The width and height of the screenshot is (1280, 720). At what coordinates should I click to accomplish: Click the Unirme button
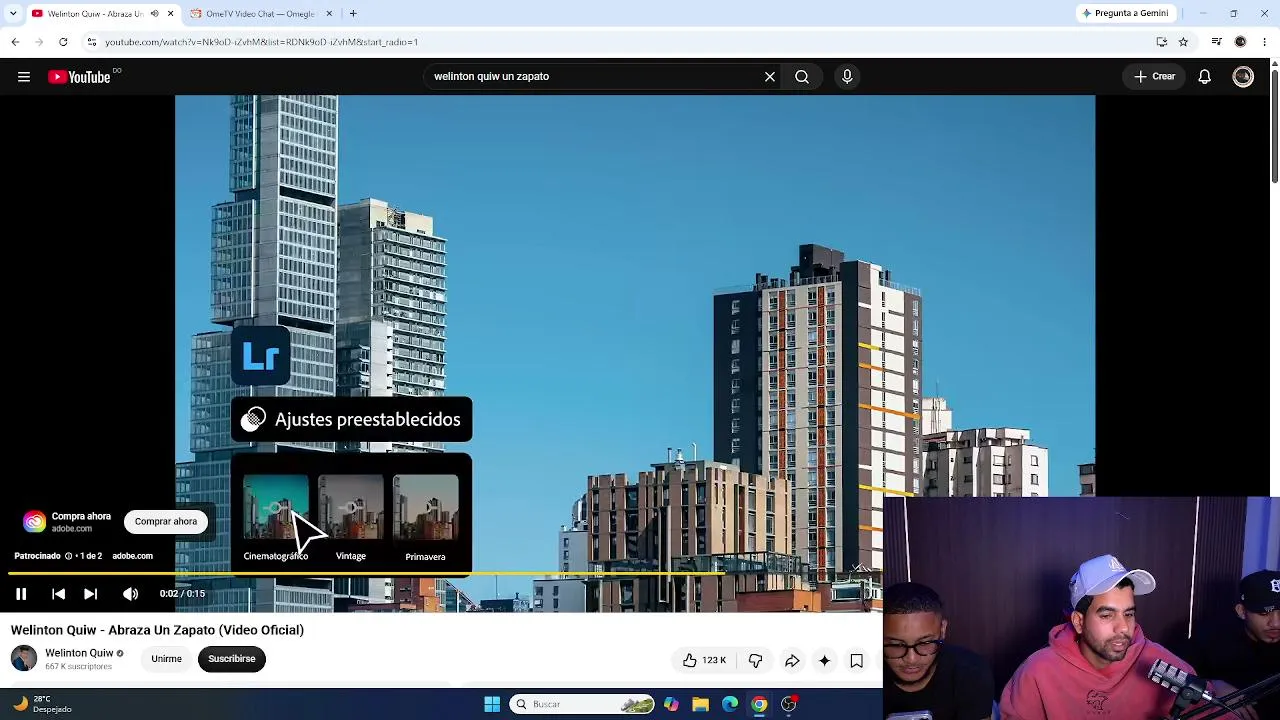point(166,659)
